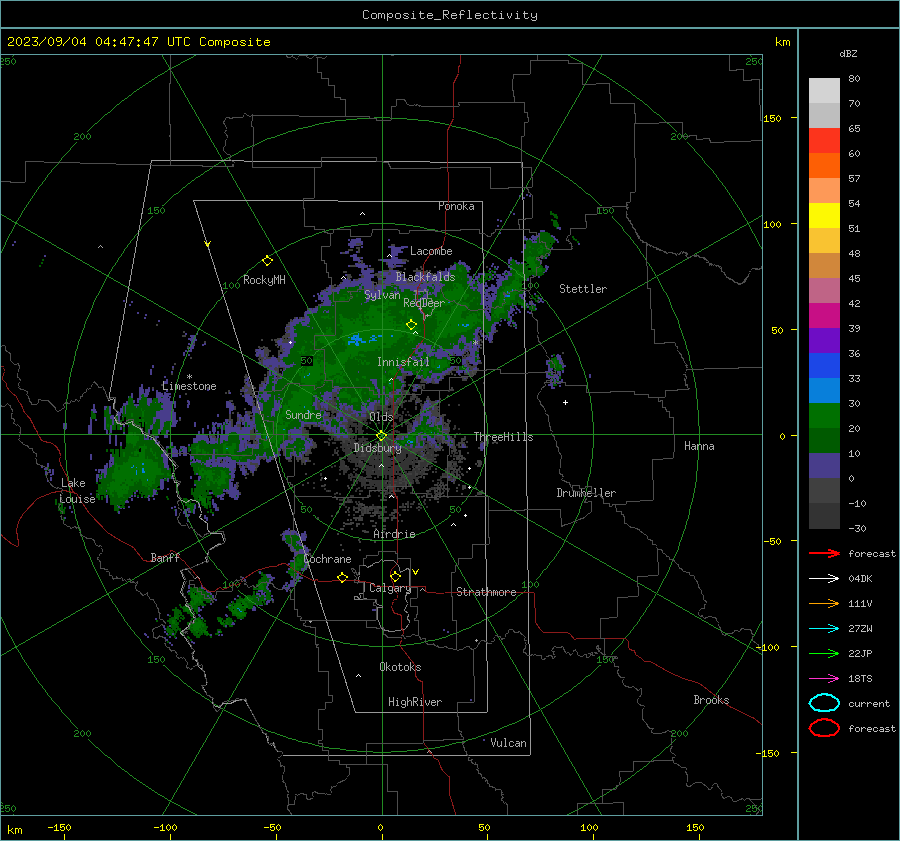Click the Ponoka town label
900x841 pixels.
click(456, 206)
